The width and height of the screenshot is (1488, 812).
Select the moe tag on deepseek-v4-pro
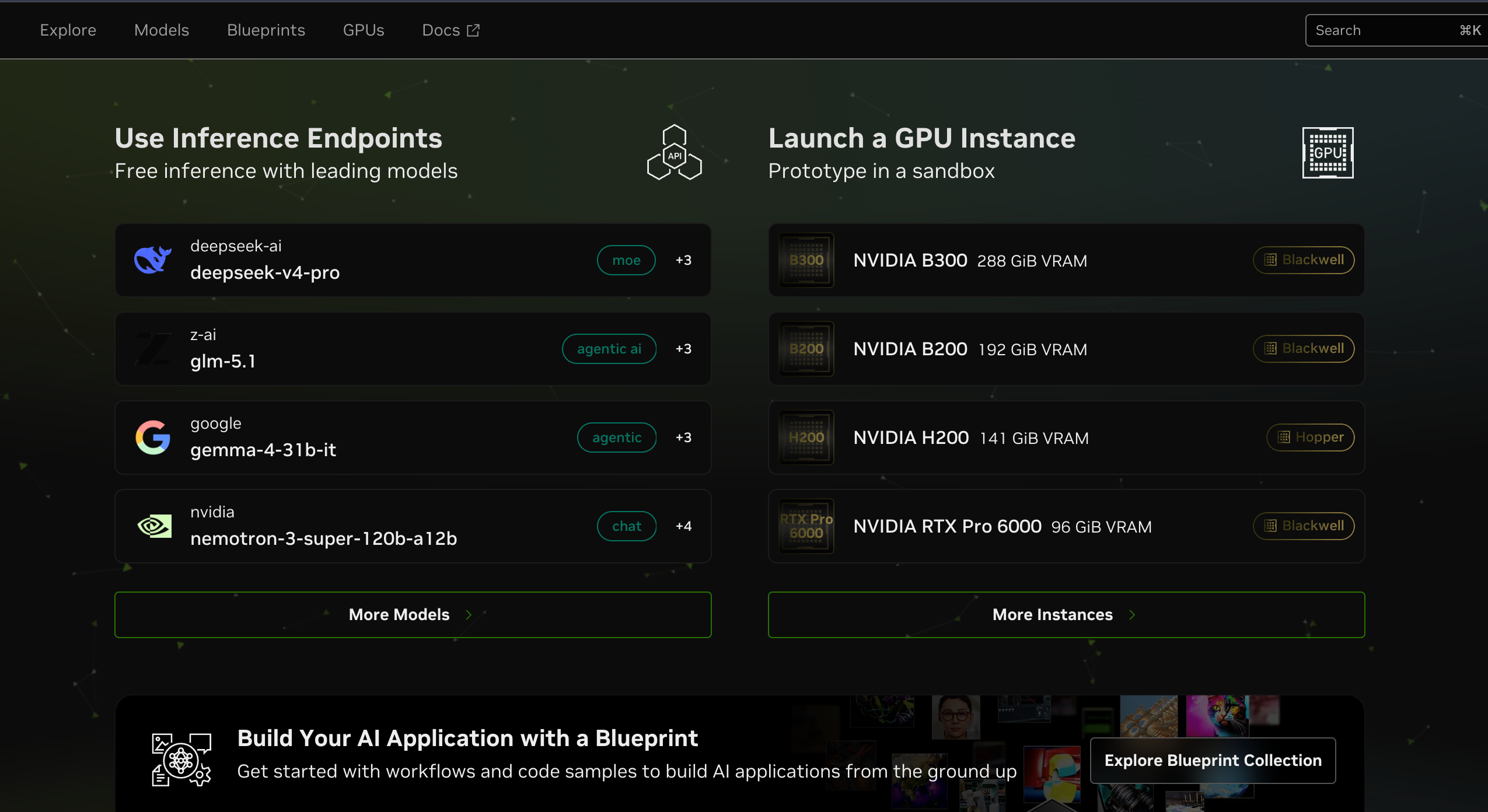click(x=626, y=260)
